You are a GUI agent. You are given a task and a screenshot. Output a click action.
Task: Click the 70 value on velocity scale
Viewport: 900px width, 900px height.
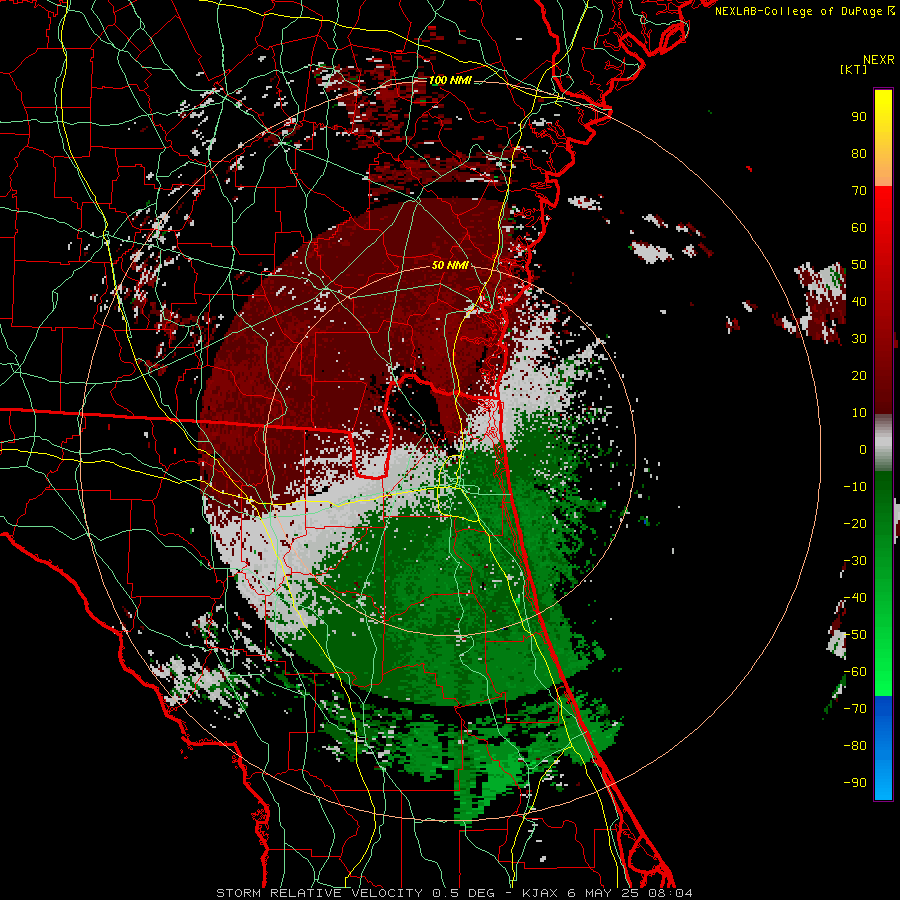[859, 191]
